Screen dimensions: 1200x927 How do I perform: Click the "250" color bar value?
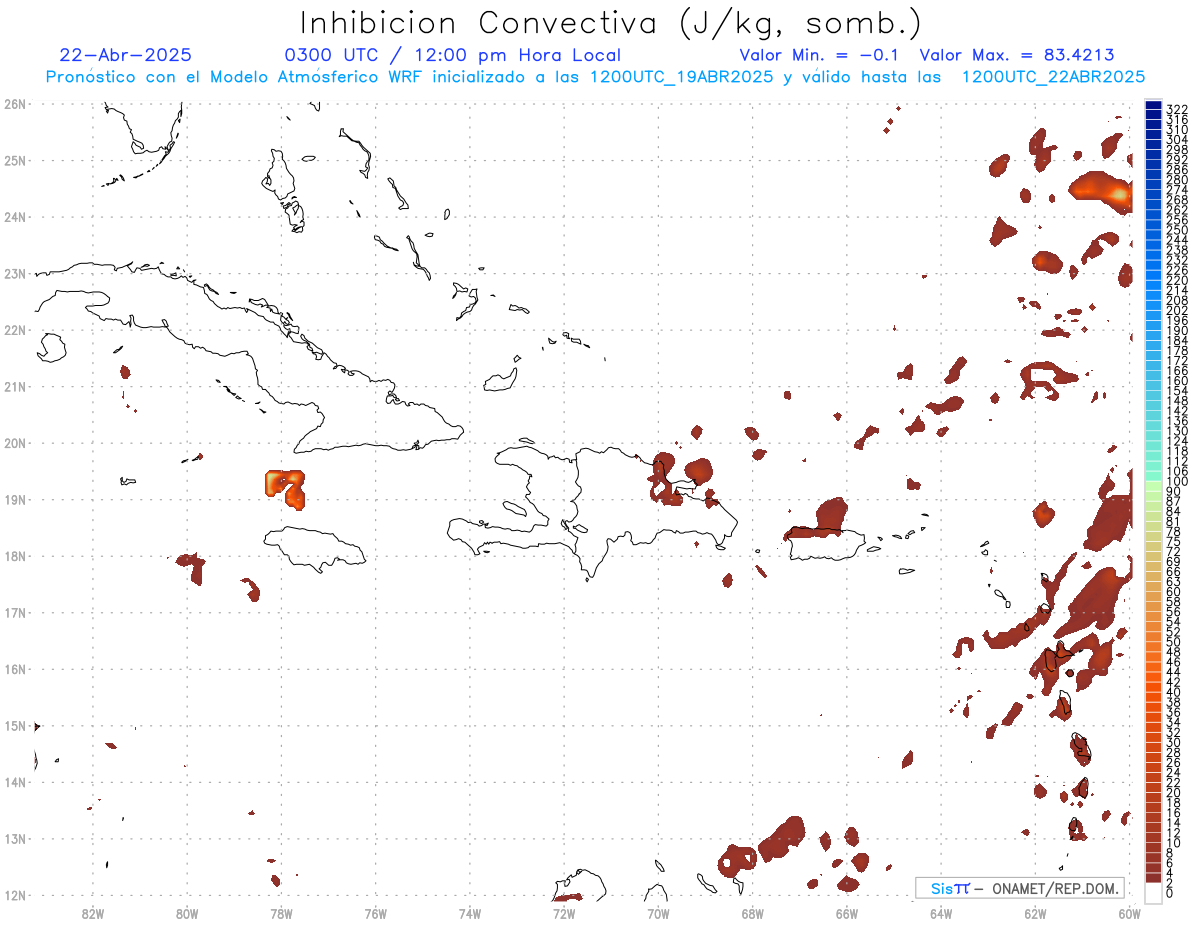click(x=1177, y=230)
